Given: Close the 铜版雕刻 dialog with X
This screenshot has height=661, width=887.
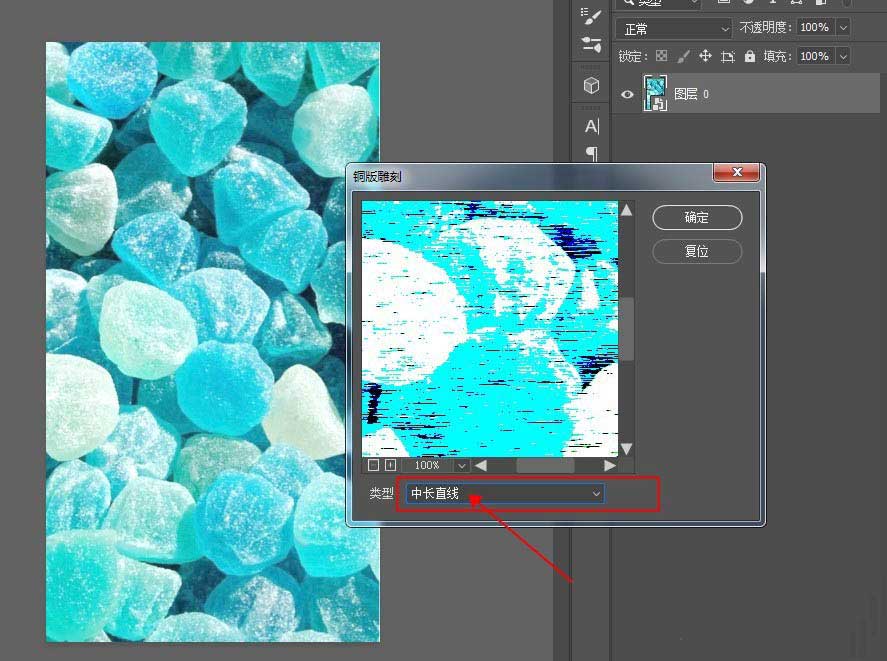Looking at the screenshot, I should tap(736, 172).
